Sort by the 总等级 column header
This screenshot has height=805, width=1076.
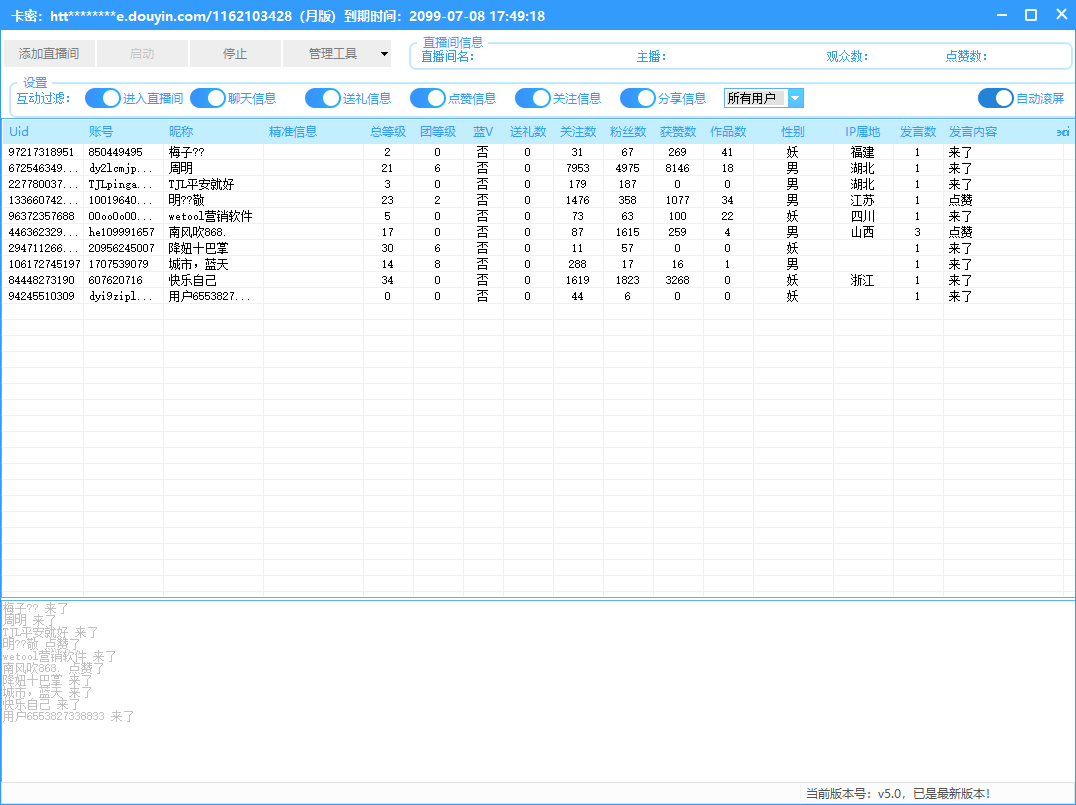[387, 132]
